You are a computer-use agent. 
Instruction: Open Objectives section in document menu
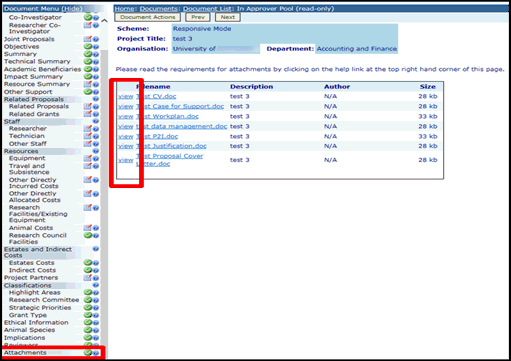[x=21, y=47]
